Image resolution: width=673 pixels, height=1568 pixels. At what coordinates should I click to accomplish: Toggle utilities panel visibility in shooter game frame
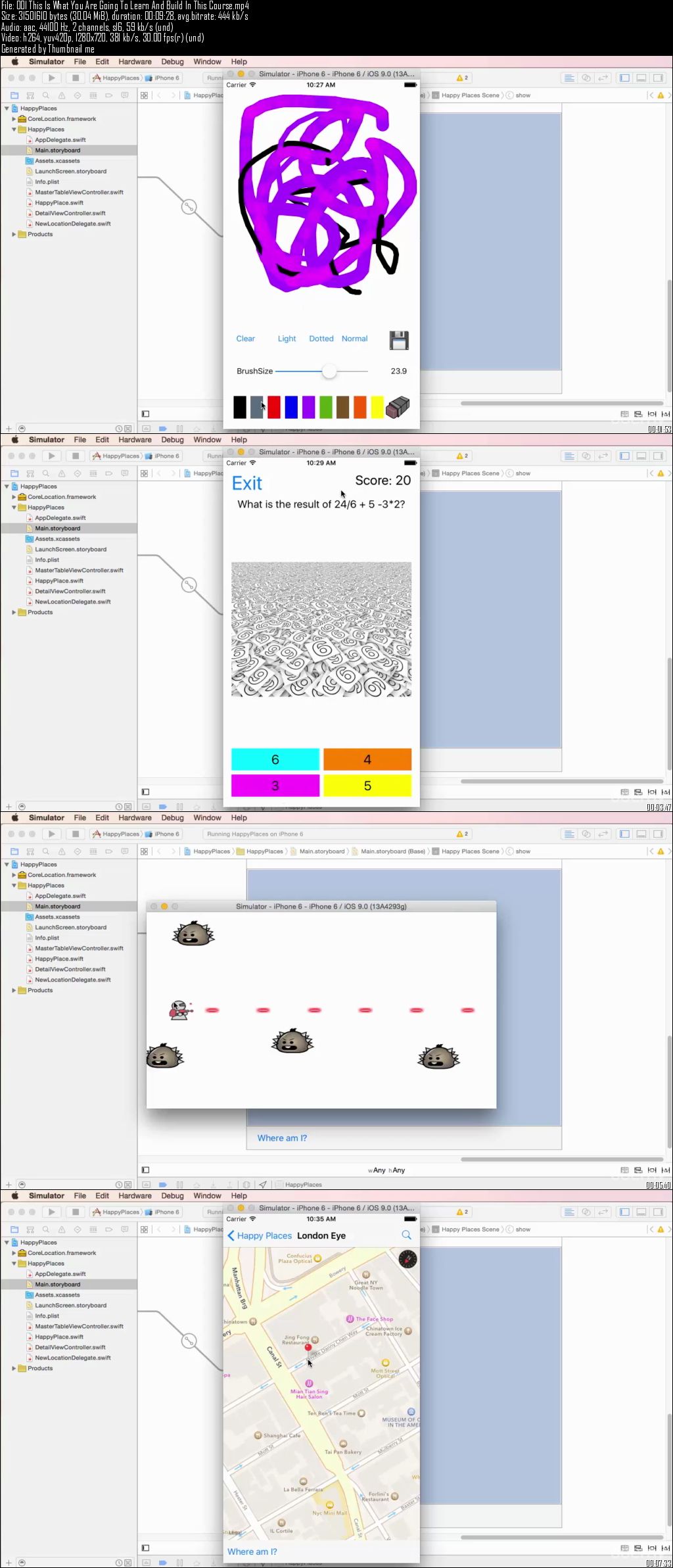click(658, 834)
